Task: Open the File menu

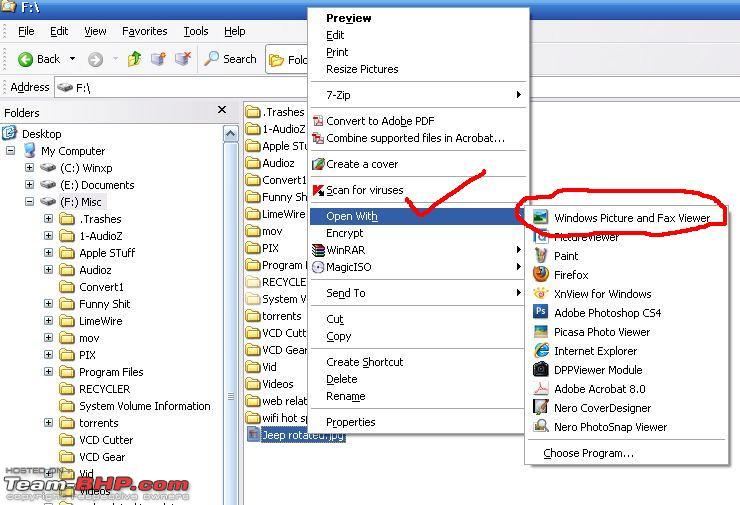Action: point(26,31)
